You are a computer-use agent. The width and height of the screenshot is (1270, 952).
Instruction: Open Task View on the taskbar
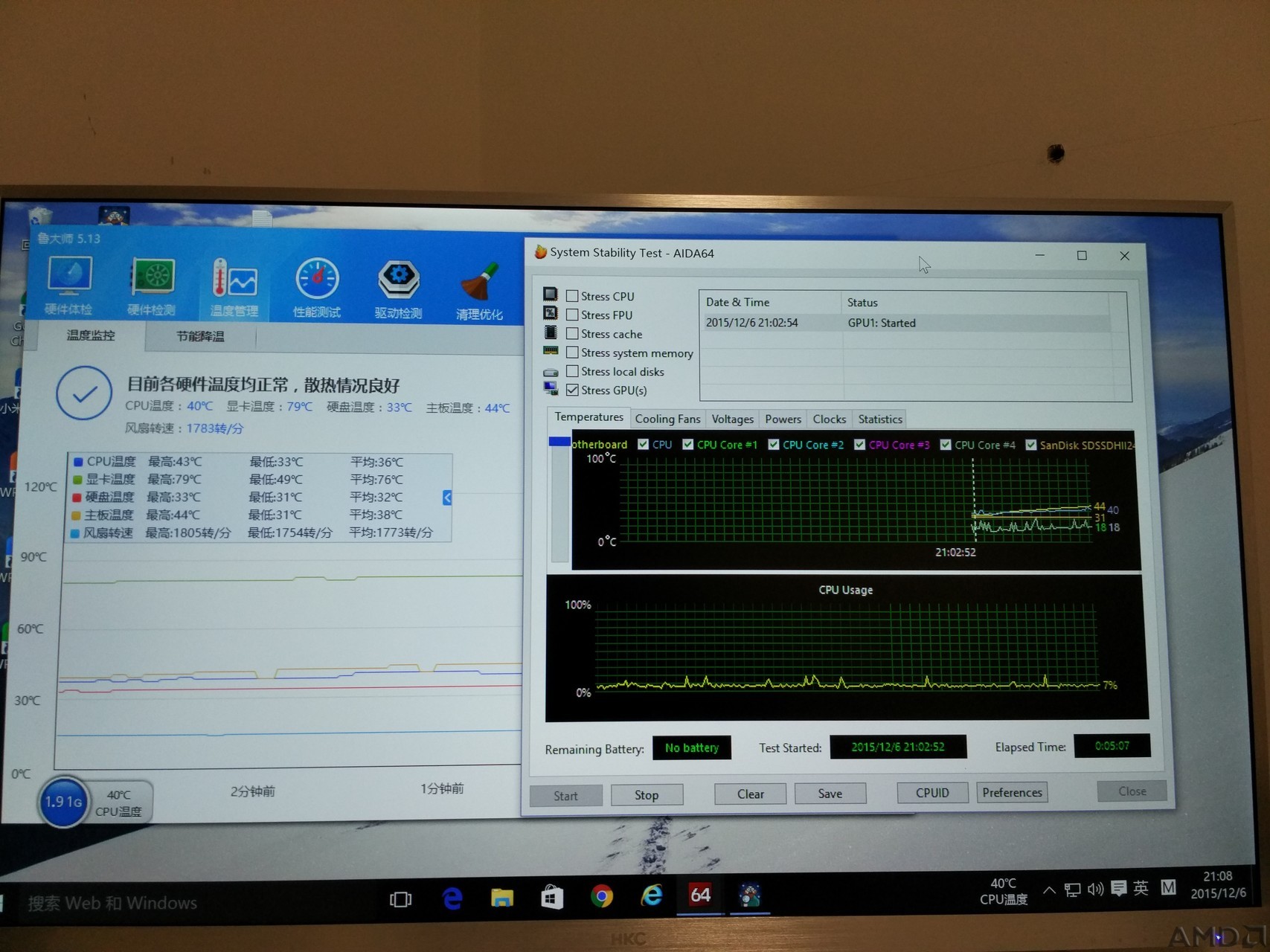[400, 899]
